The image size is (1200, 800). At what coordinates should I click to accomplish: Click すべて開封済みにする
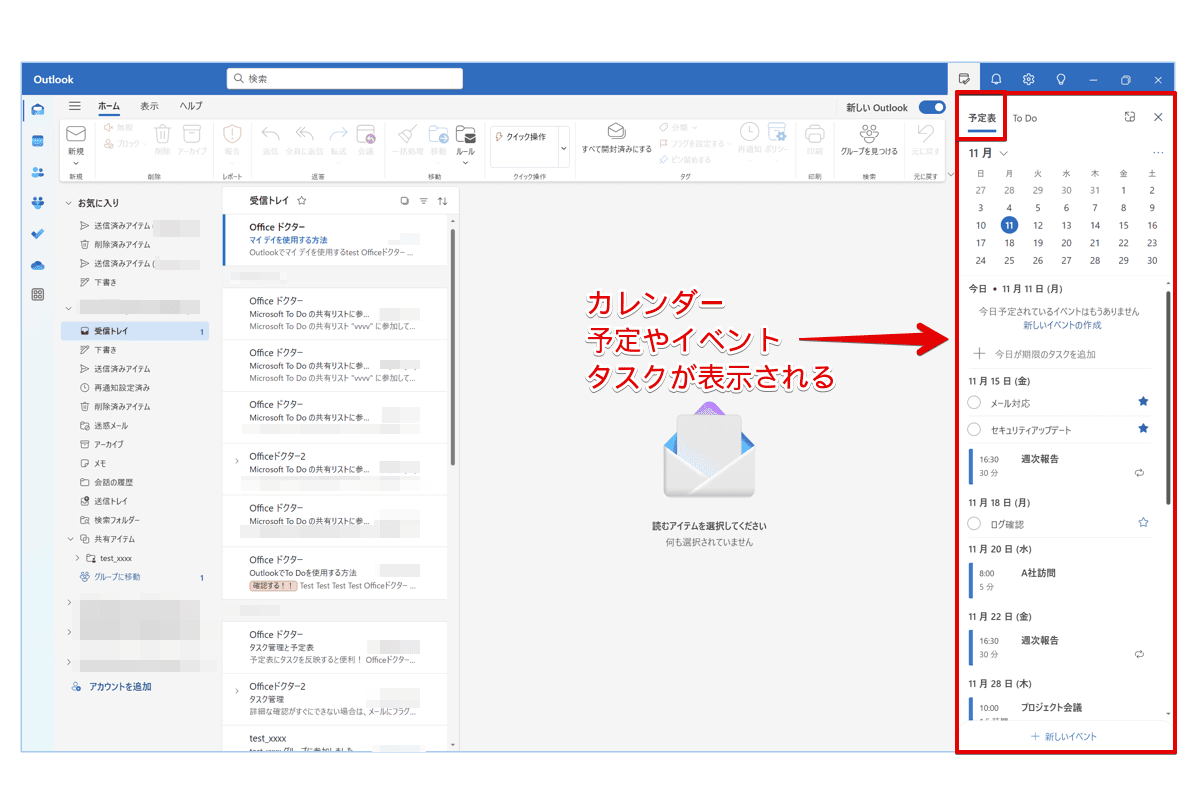tap(616, 140)
